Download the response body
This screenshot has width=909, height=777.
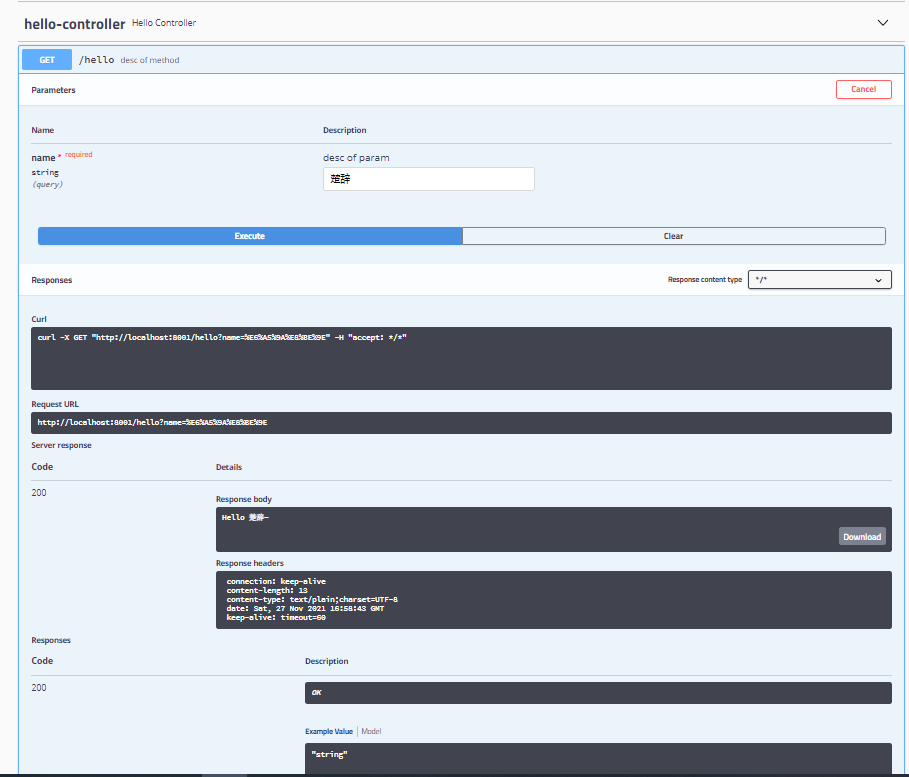pos(861,536)
